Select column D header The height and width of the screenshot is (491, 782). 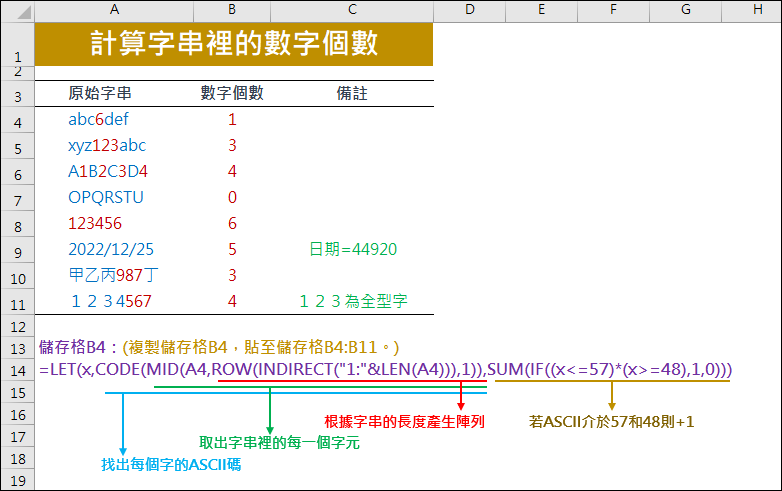pyautogui.click(x=469, y=11)
